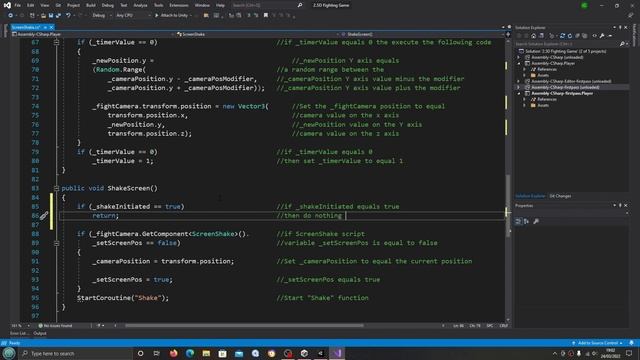Viewport: 640px width, 360px height.
Task: Collapse the if block at line 89
Action: pos(56,243)
